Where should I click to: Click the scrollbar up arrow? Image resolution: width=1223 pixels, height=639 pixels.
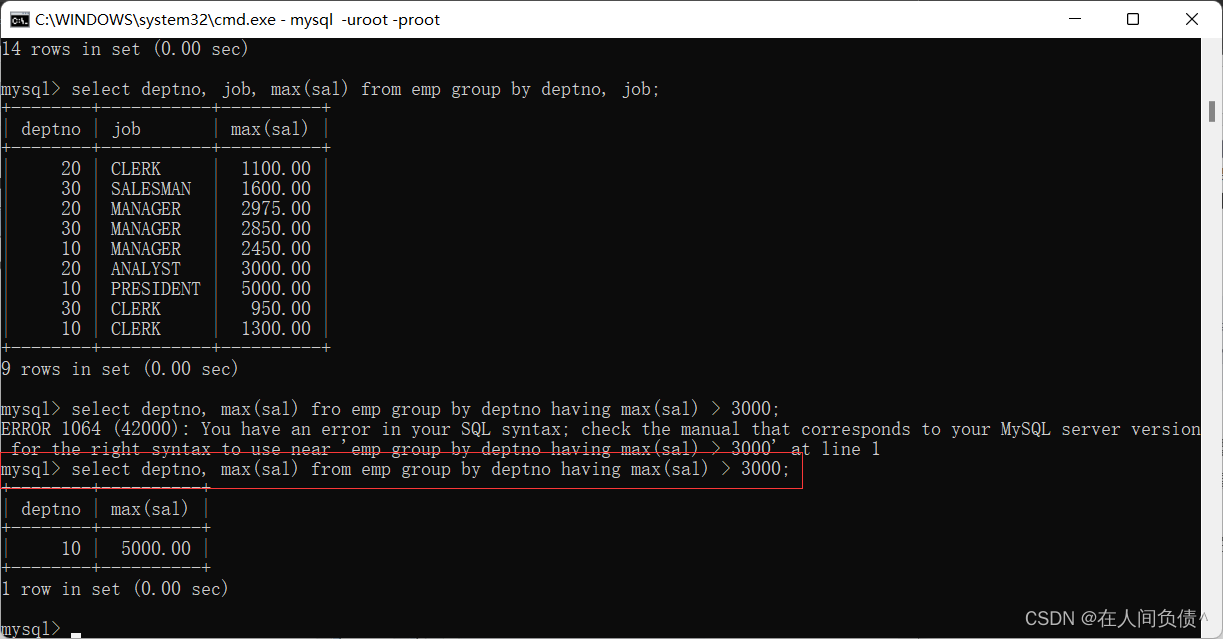coord(1211,47)
